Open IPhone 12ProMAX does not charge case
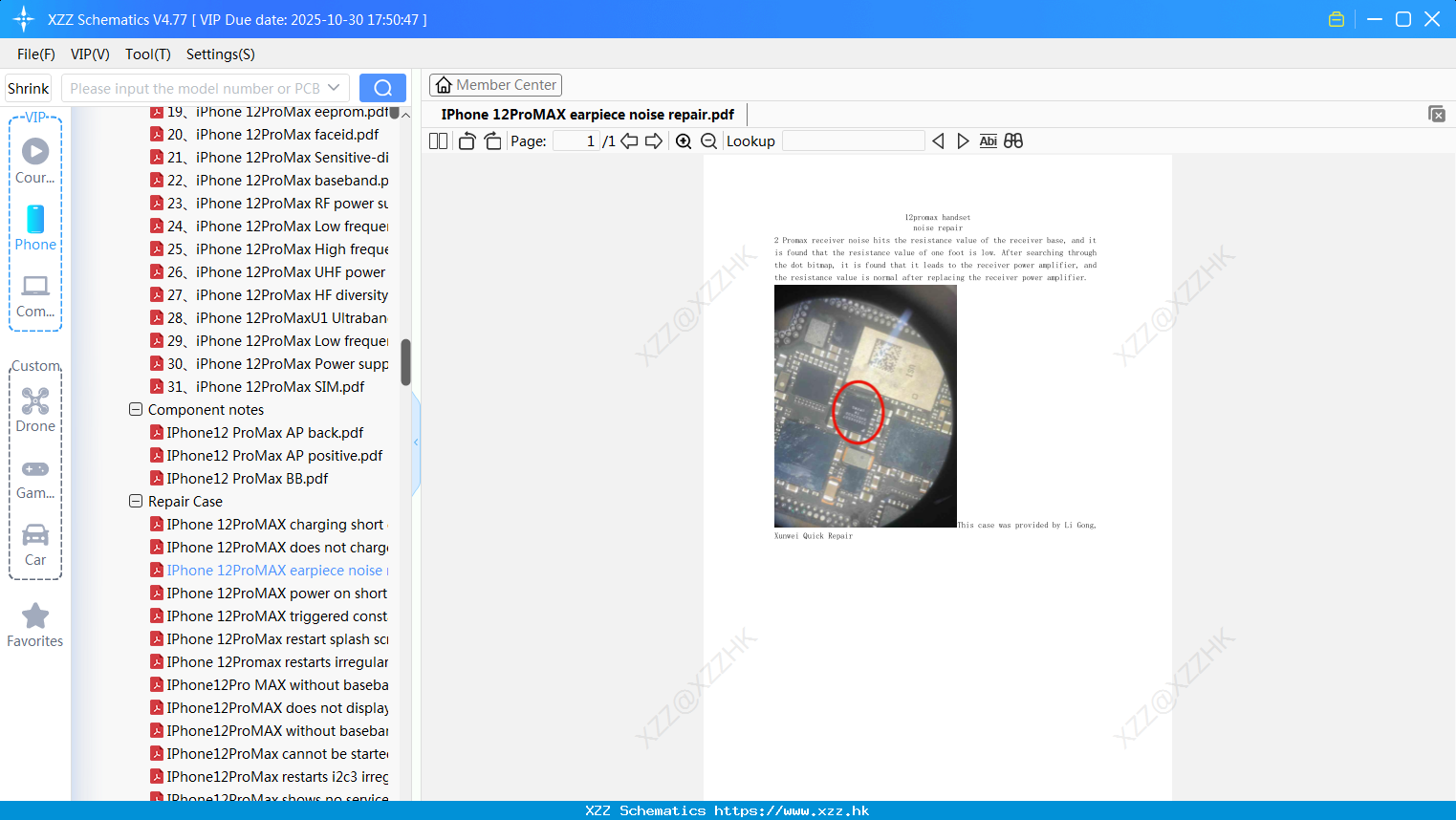The image size is (1456, 820). click(x=270, y=547)
